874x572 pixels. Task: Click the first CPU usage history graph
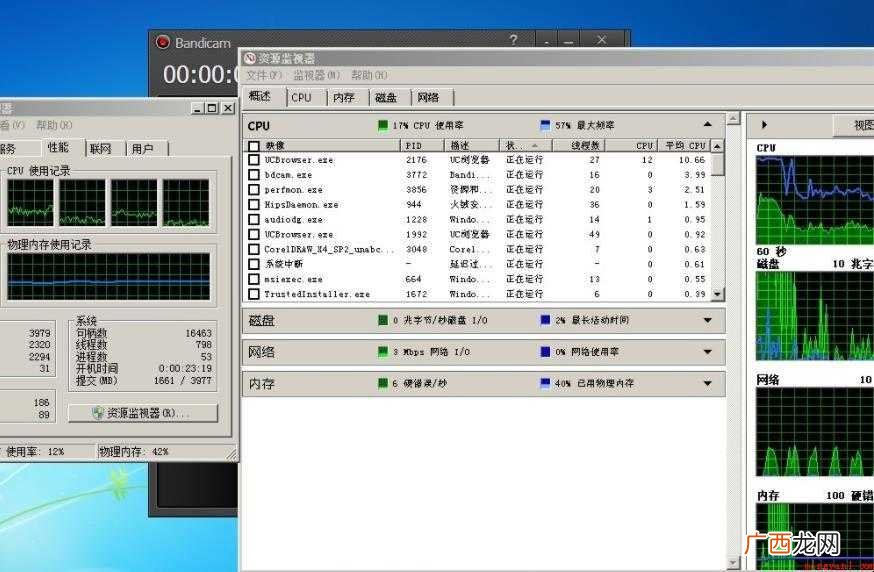coord(30,203)
